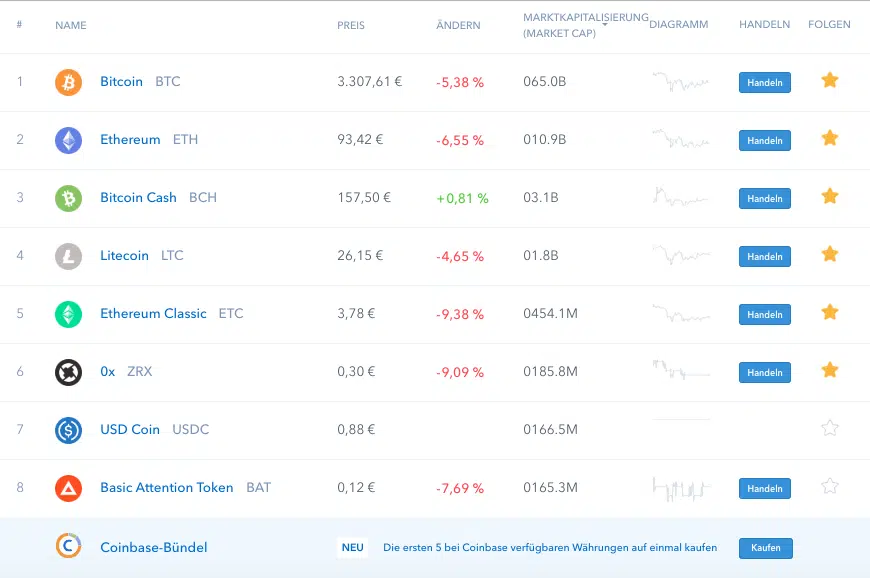The height and width of the screenshot is (578, 870).
Task: Open the Bitcoin name link
Action: click(x=122, y=82)
